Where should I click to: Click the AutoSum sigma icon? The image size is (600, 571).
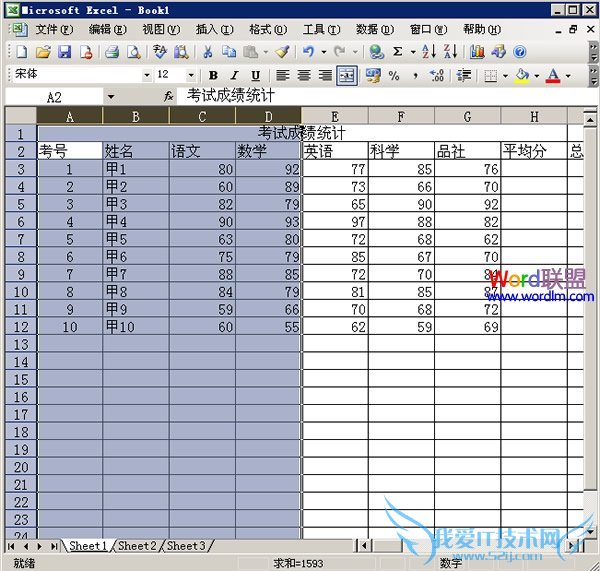398,52
